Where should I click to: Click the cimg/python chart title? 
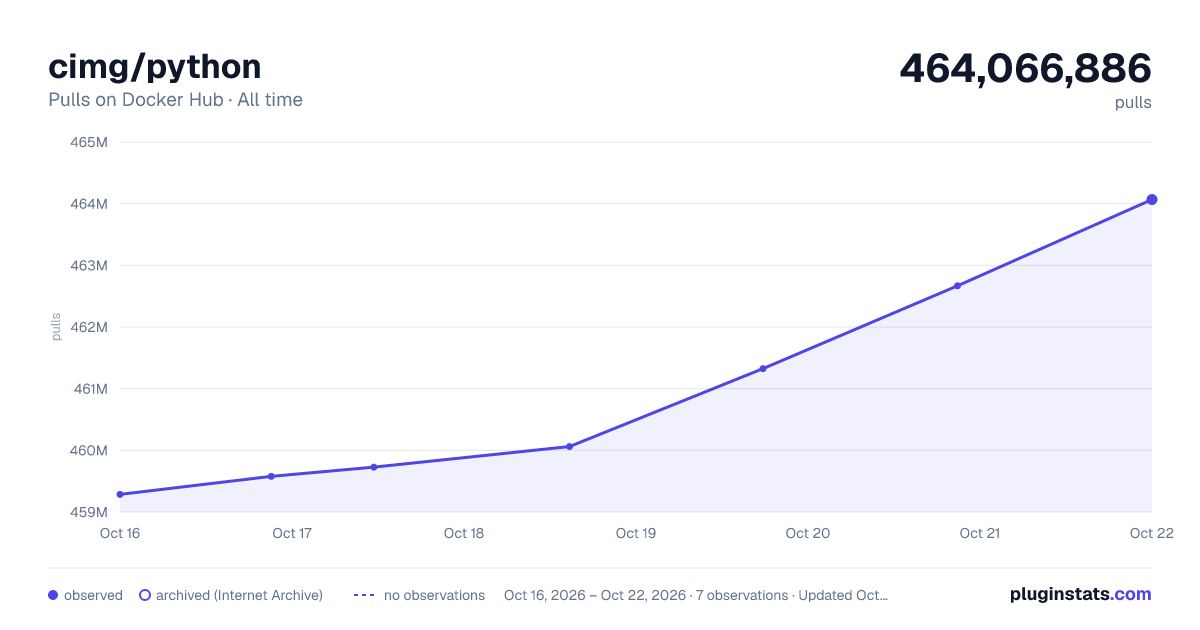pos(155,67)
